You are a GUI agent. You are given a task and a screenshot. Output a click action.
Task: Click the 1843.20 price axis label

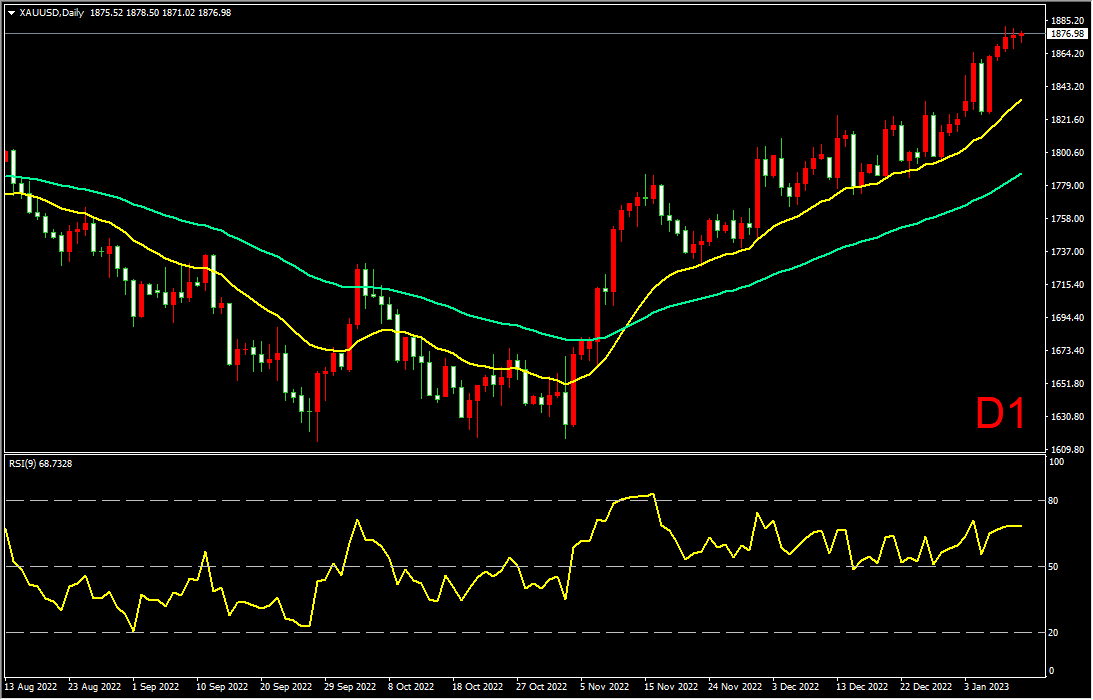[1067, 86]
